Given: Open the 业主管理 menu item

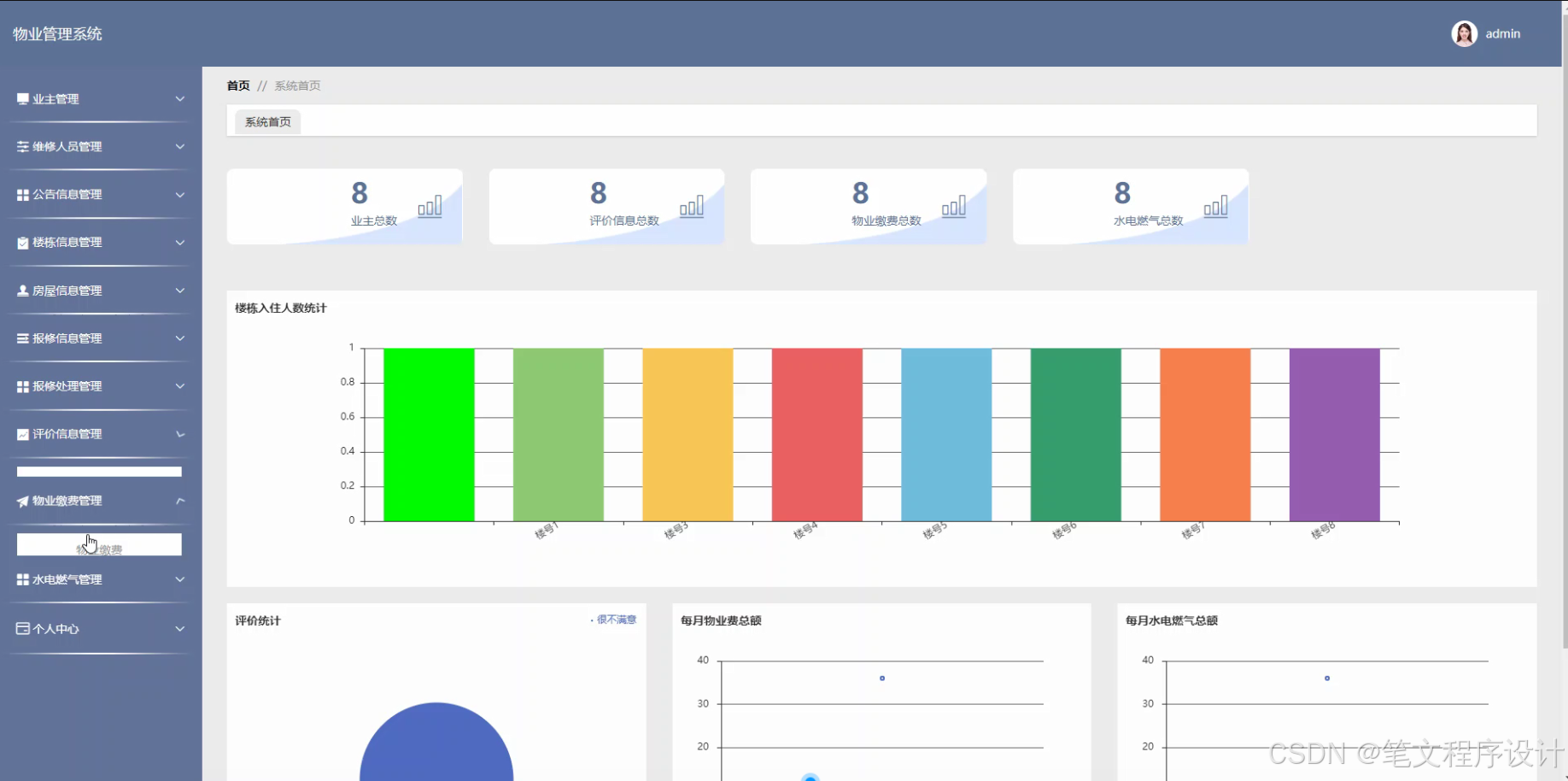Looking at the screenshot, I should pos(101,99).
